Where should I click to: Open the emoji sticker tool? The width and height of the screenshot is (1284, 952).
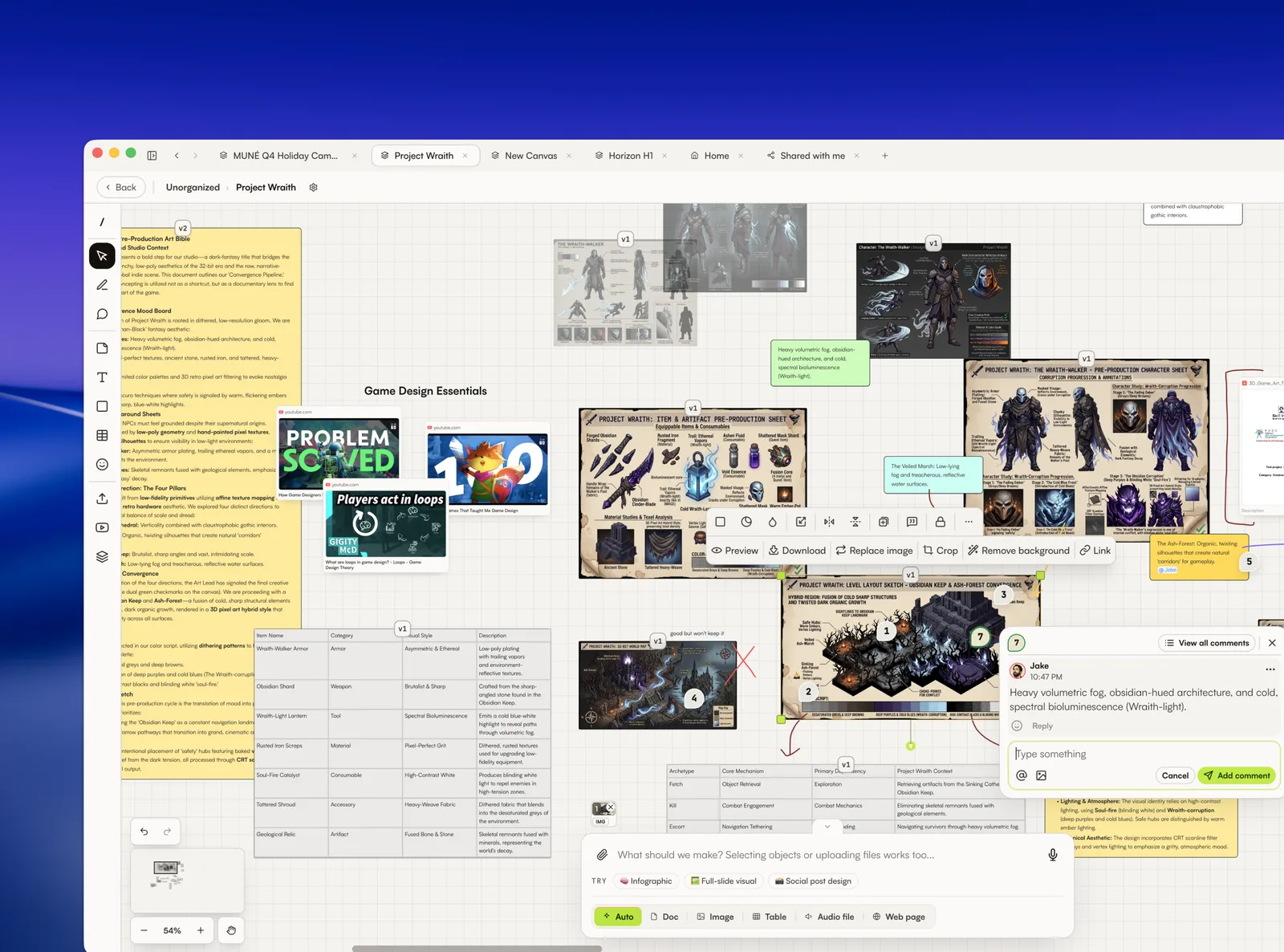pyautogui.click(x=102, y=464)
